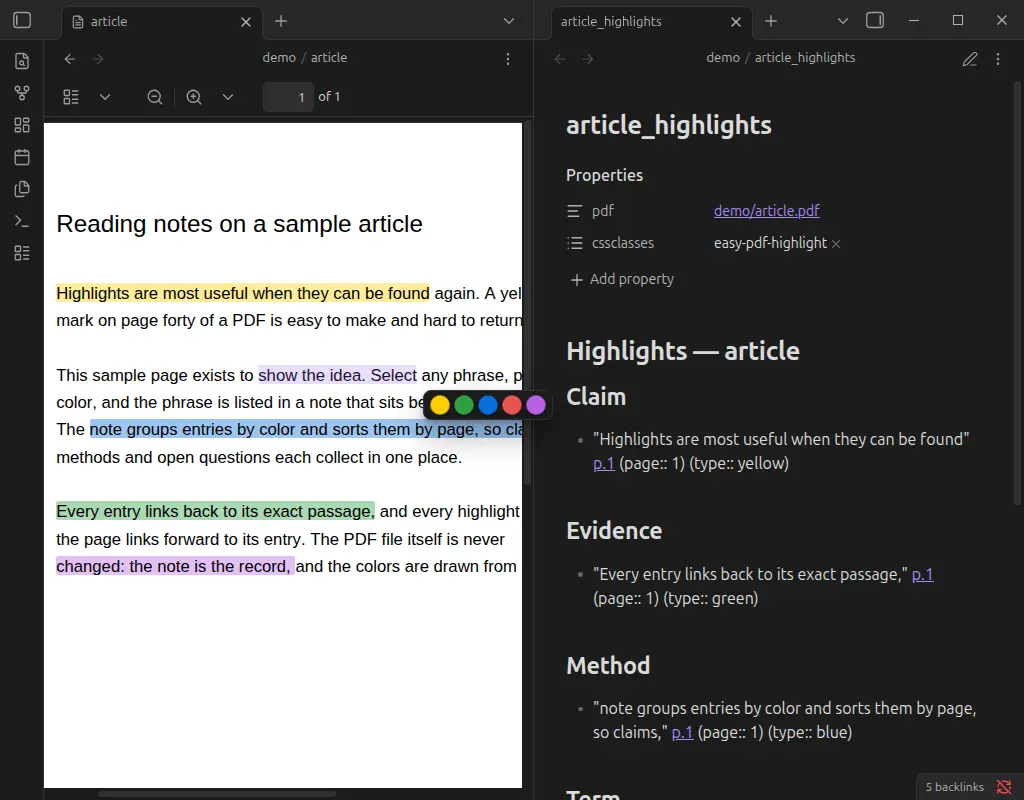
Task: Pick red highlight color
Action: [512, 405]
